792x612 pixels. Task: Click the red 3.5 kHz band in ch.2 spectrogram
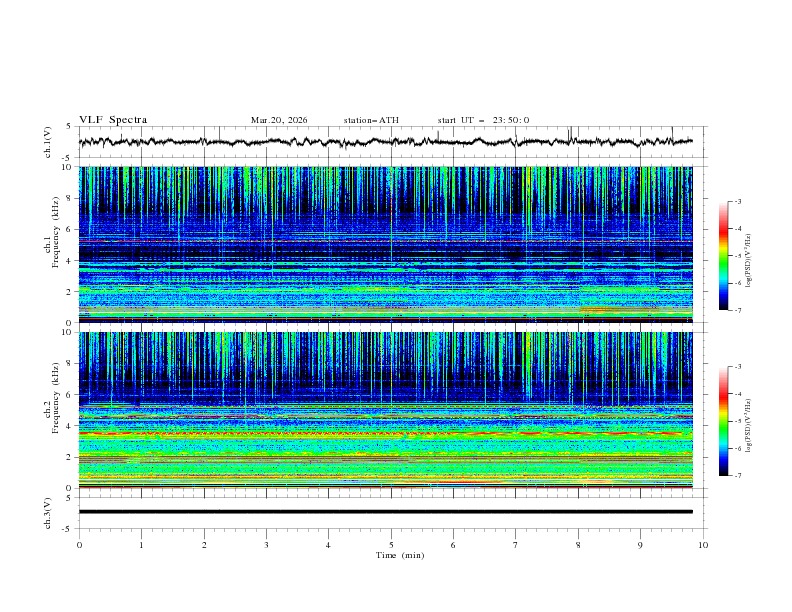pyautogui.click(x=386, y=433)
